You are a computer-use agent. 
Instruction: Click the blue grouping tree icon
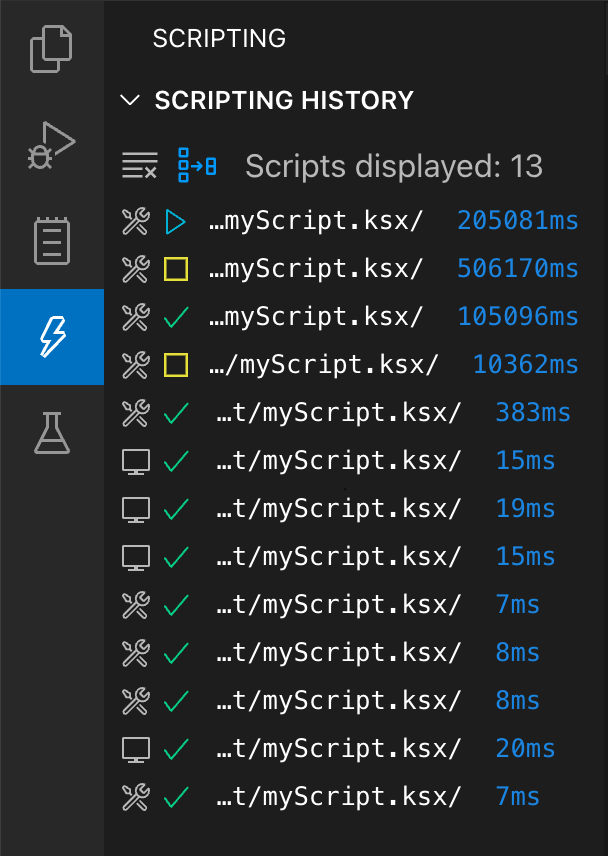pos(196,165)
